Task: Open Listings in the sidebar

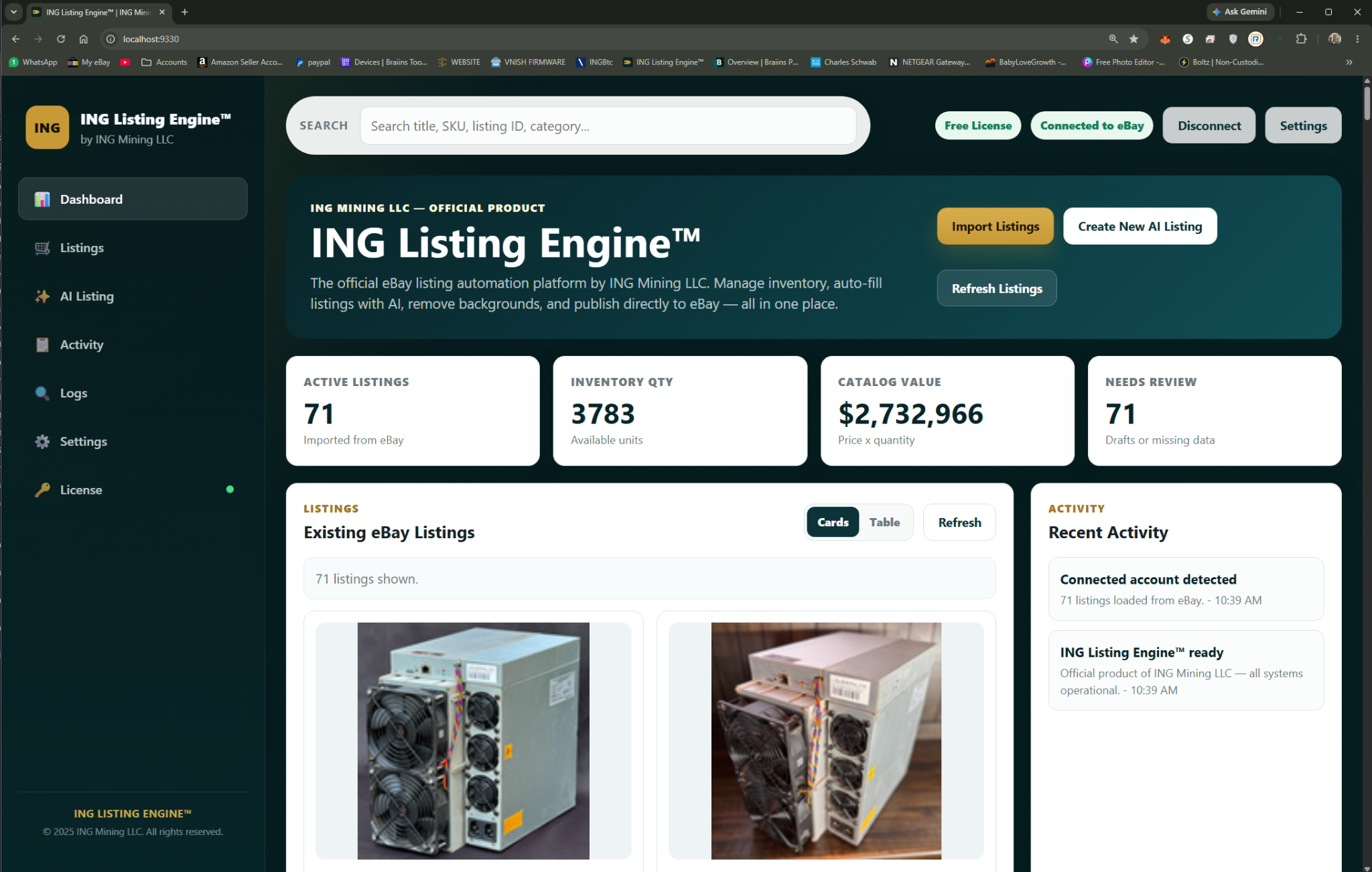Action: coord(133,248)
